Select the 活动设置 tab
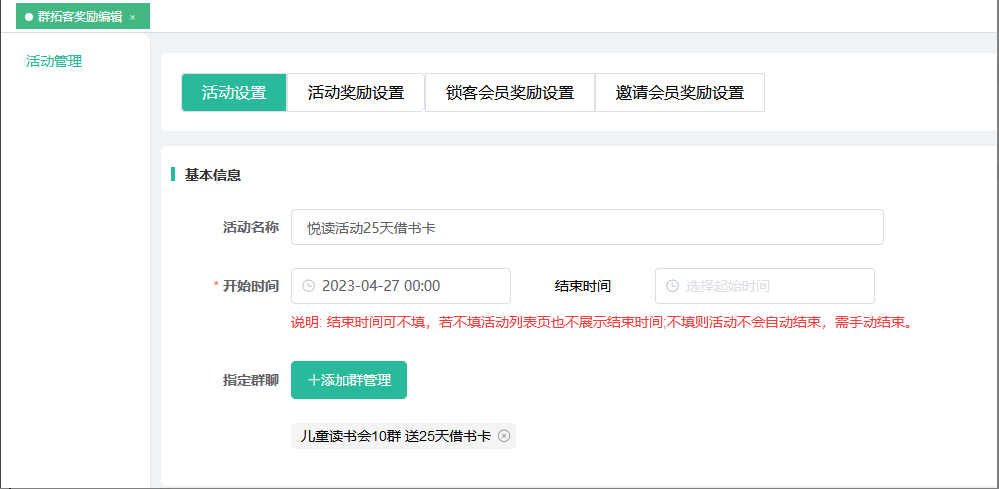The image size is (999, 489). (x=234, y=93)
